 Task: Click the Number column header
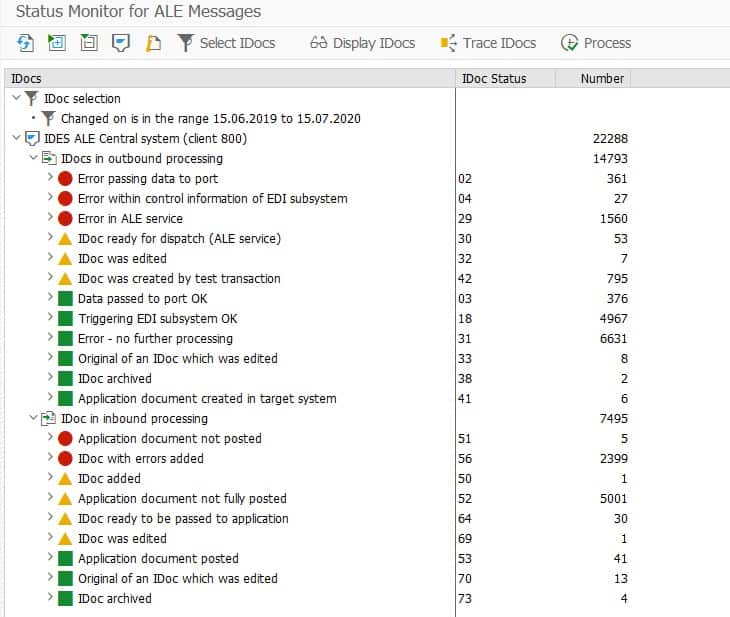pyautogui.click(x=593, y=78)
